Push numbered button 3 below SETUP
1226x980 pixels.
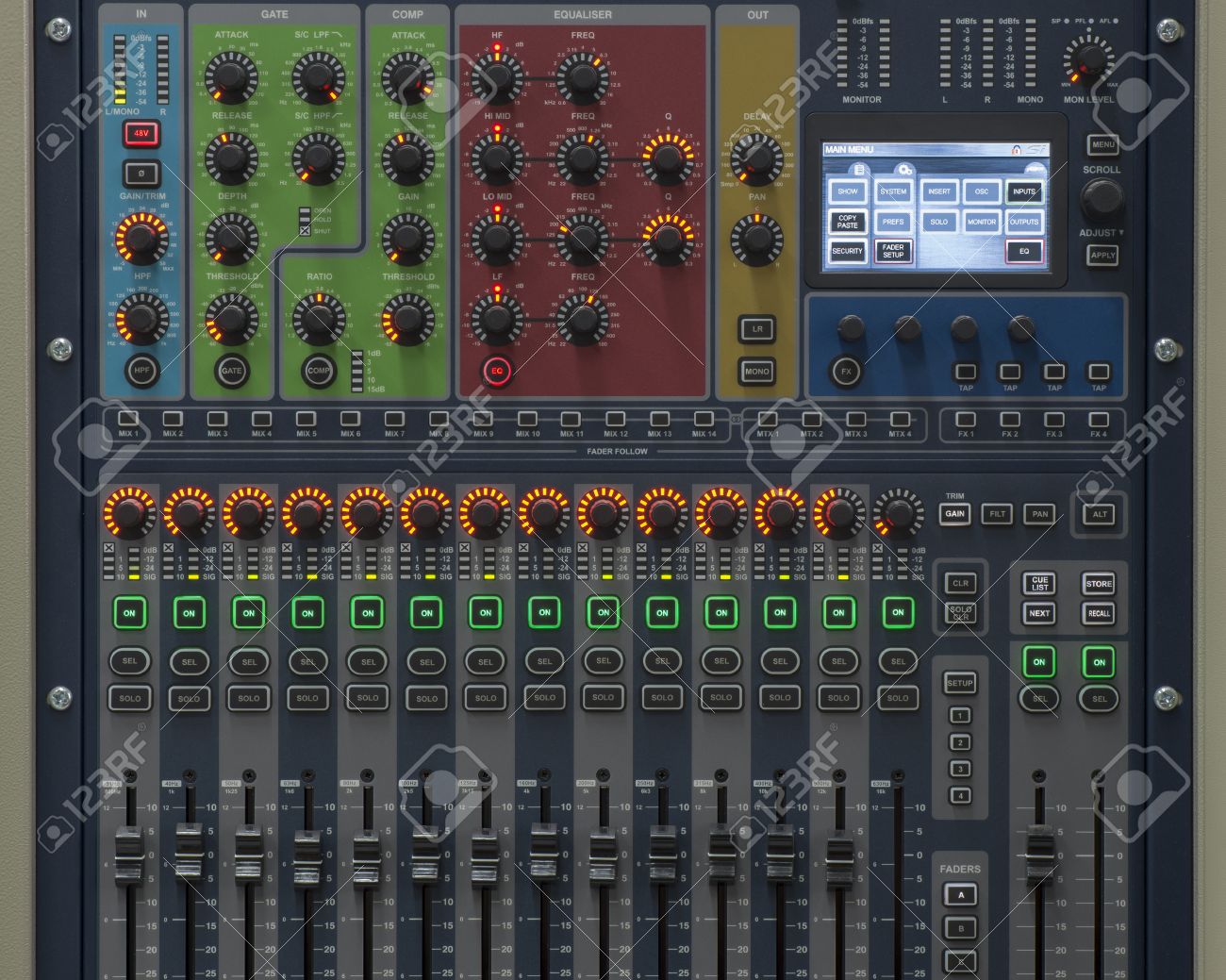[959, 769]
